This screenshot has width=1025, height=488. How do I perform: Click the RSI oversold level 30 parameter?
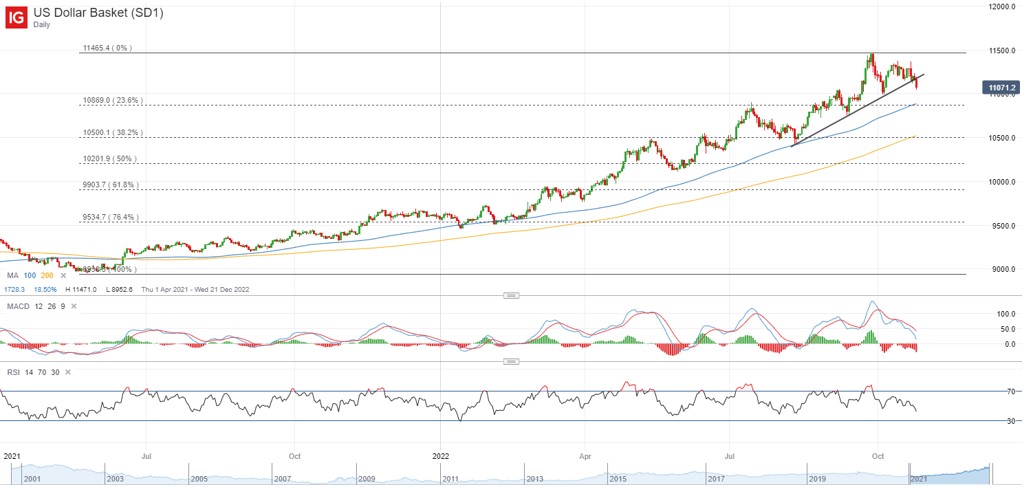[55, 372]
